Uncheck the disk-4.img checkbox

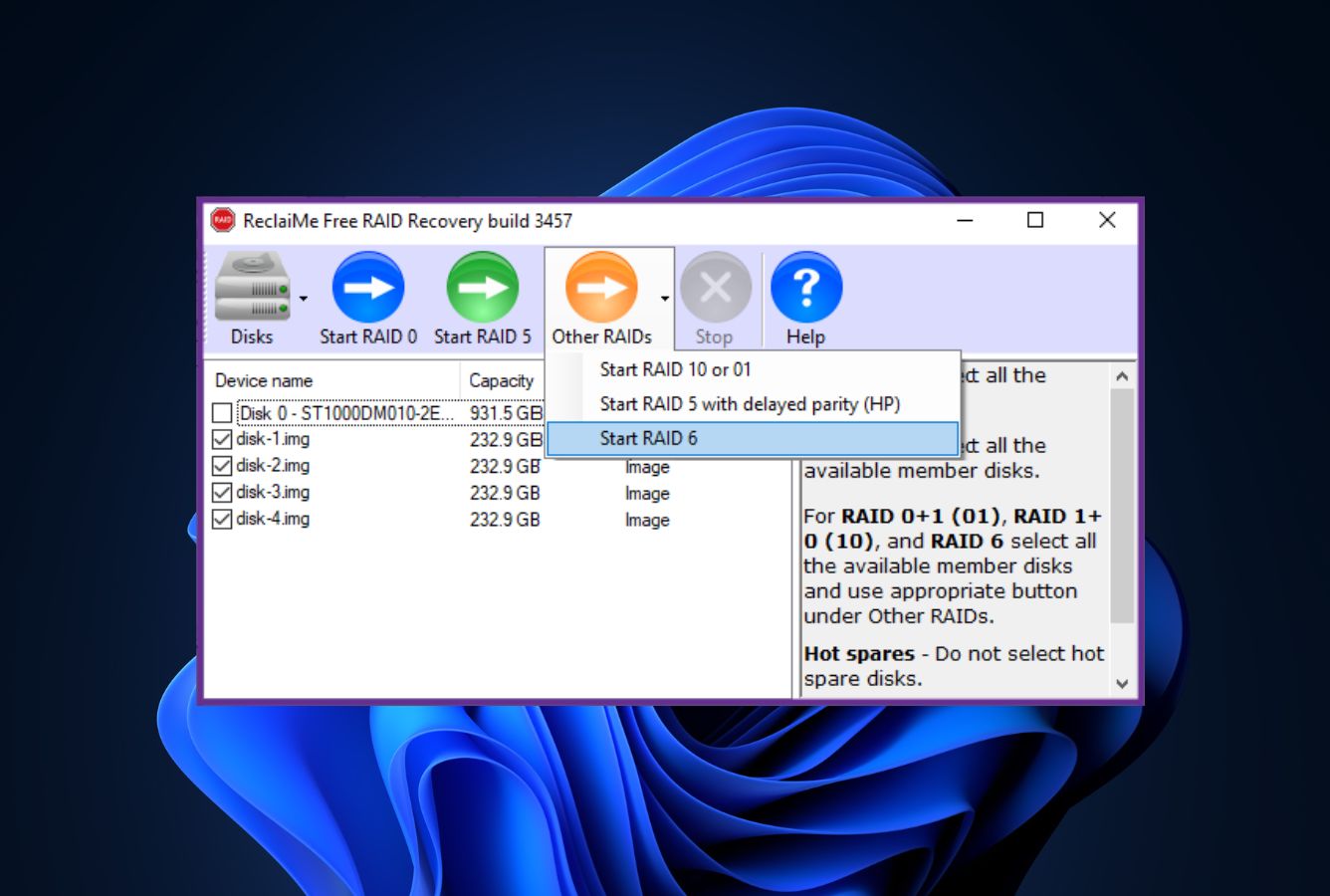point(222,519)
